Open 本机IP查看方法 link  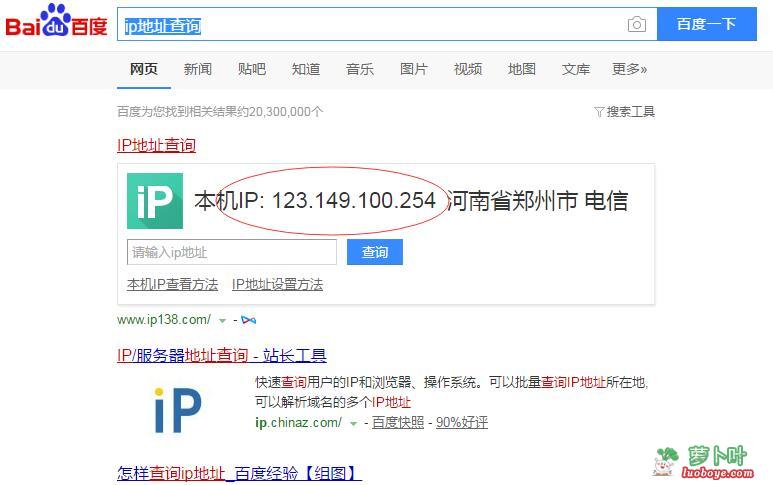coord(172,285)
